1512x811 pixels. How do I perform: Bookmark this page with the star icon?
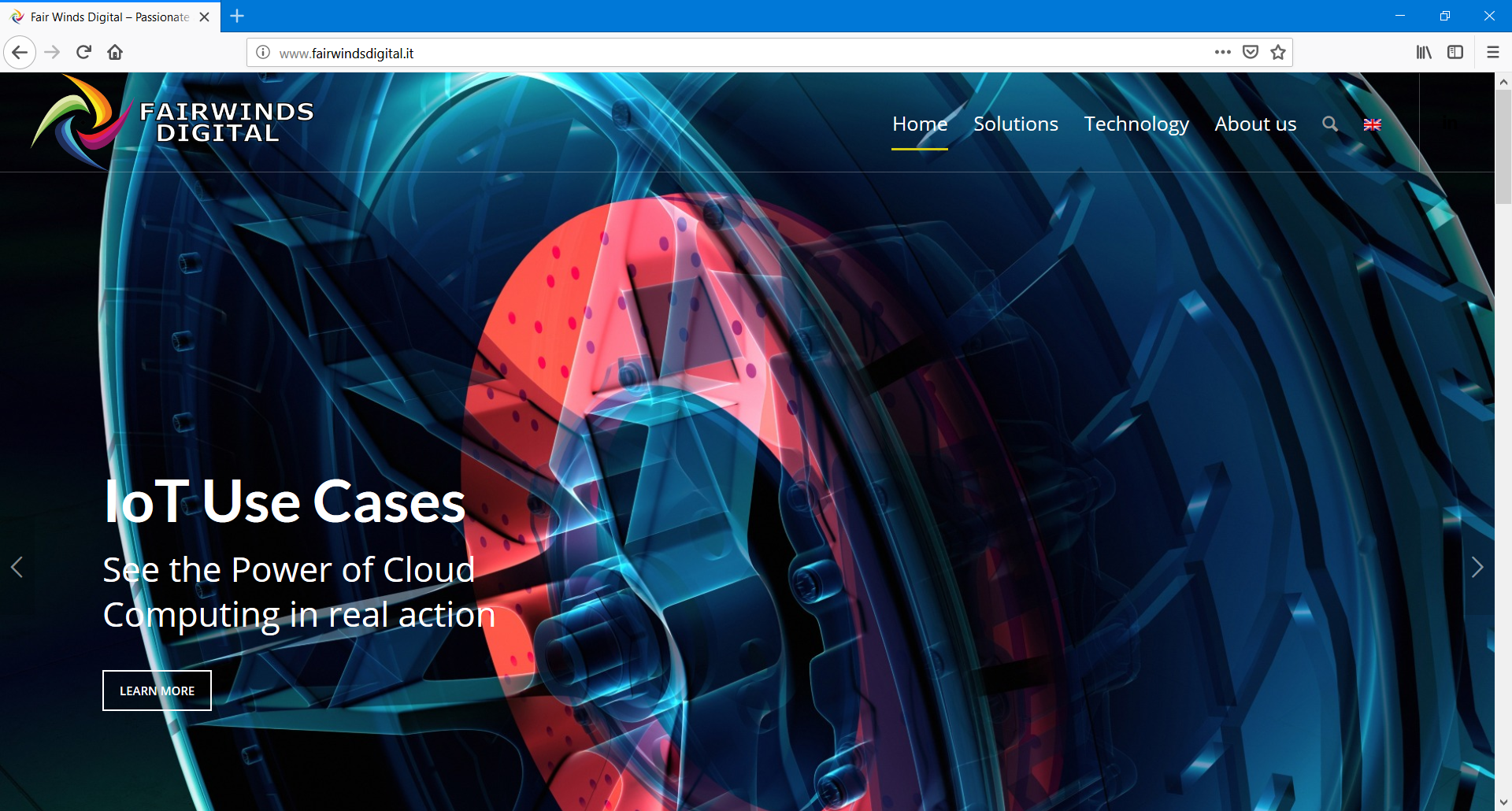coord(1278,52)
